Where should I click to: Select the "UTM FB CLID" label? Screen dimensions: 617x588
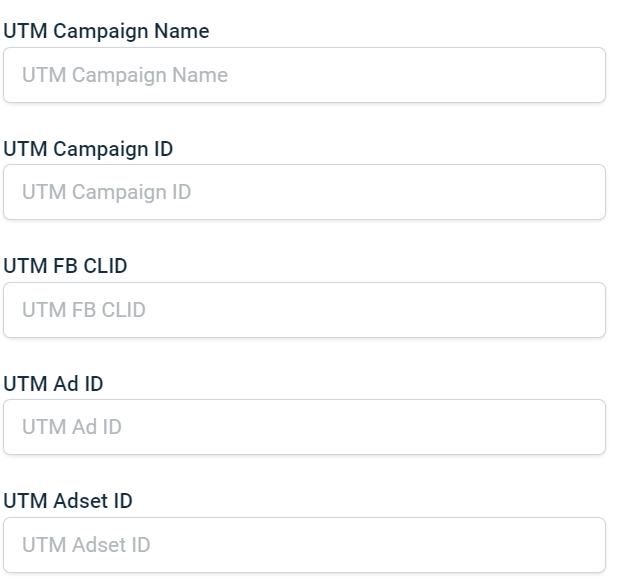tap(66, 266)
